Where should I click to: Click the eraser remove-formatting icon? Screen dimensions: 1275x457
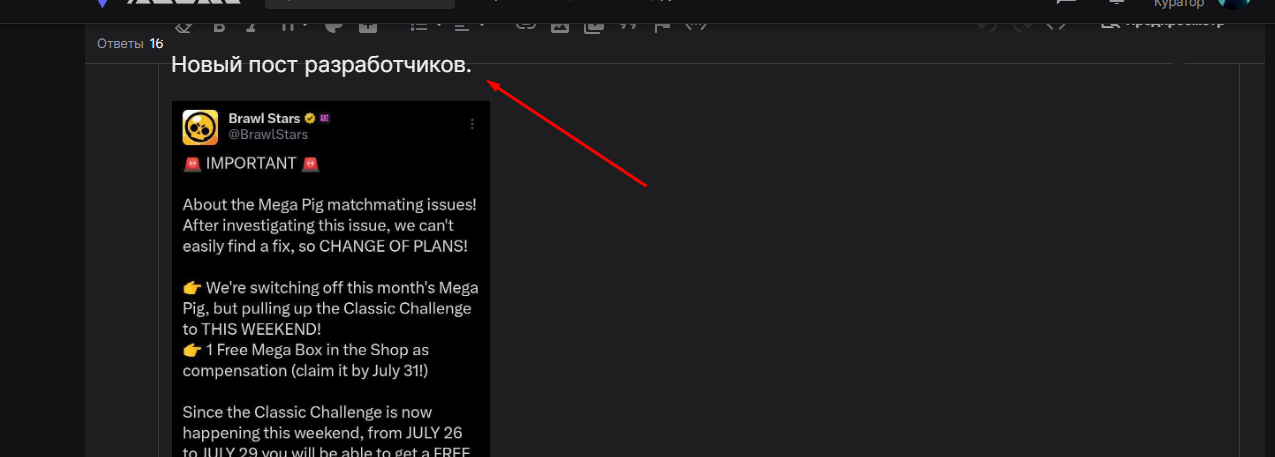tap(182, 25)
